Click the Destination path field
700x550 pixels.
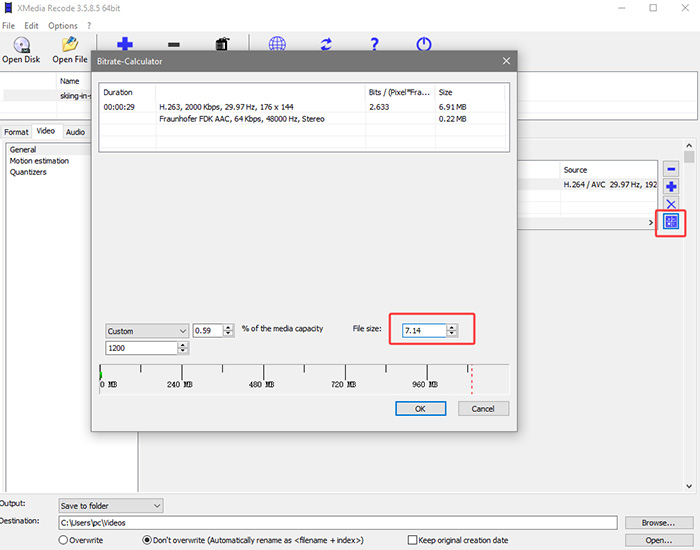click(x=338, y=522)
